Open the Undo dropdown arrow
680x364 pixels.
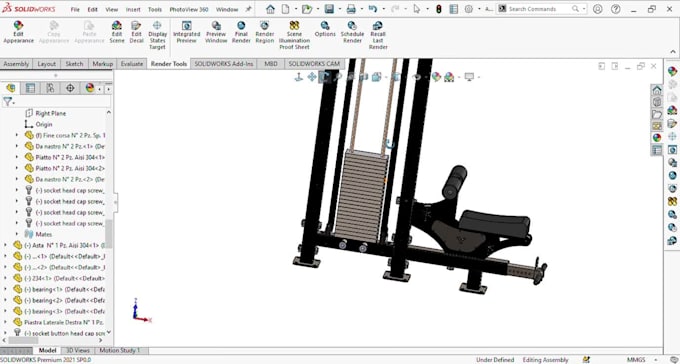[x=383, y=9]
